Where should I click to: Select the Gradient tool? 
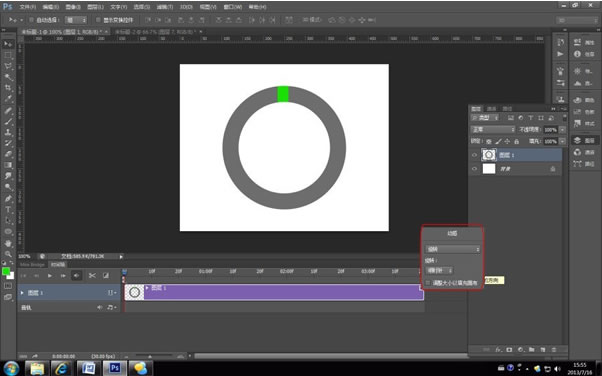[8, 165]
